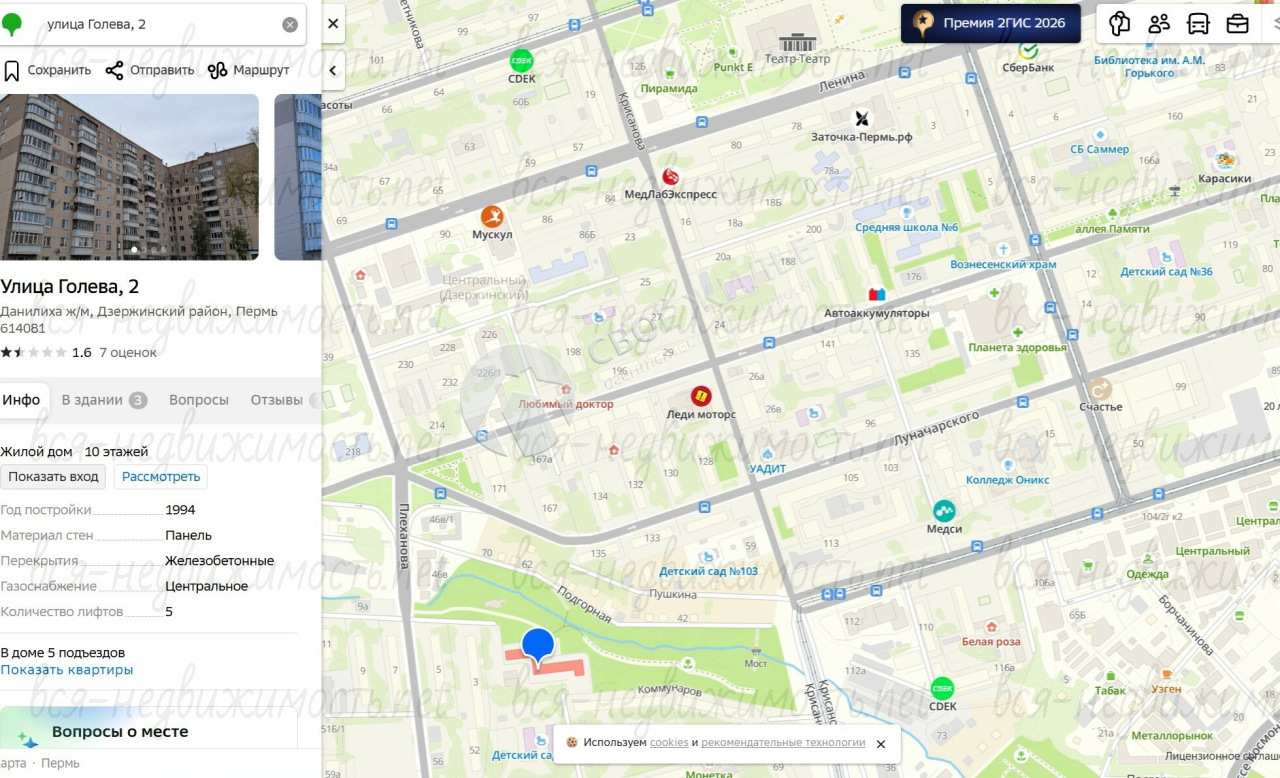The image size is (1280, 778).
Task: Select the teal Медси marker
Action: pyautogui.click(x=944, y=511)
